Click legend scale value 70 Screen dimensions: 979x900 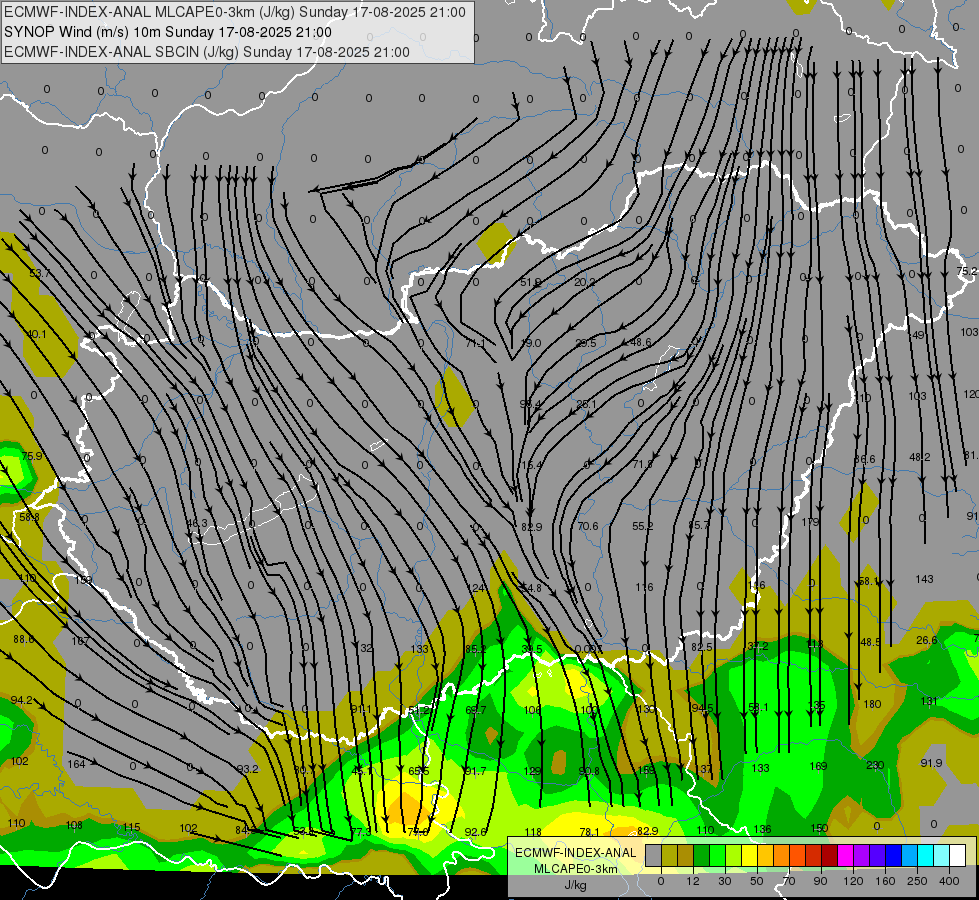(789, 881)
